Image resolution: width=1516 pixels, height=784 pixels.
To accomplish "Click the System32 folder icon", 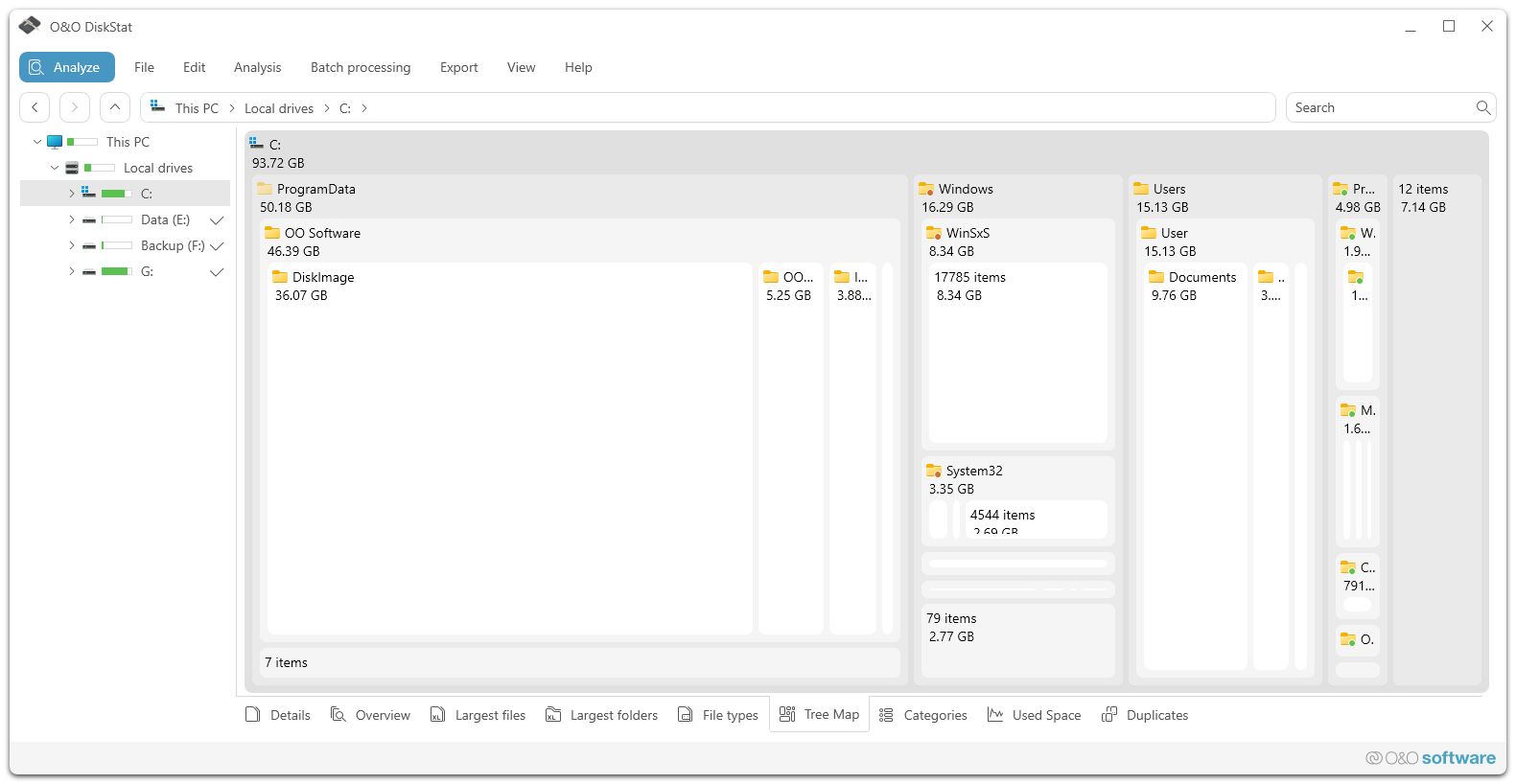I will [934, 471].
